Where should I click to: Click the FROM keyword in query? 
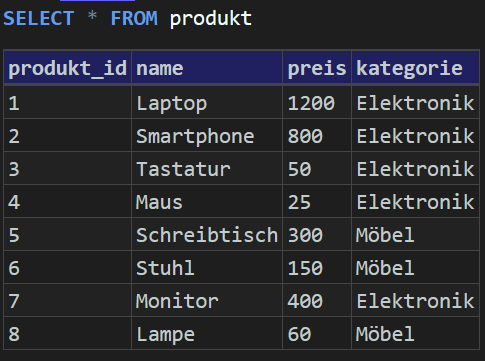pos(134,18)
